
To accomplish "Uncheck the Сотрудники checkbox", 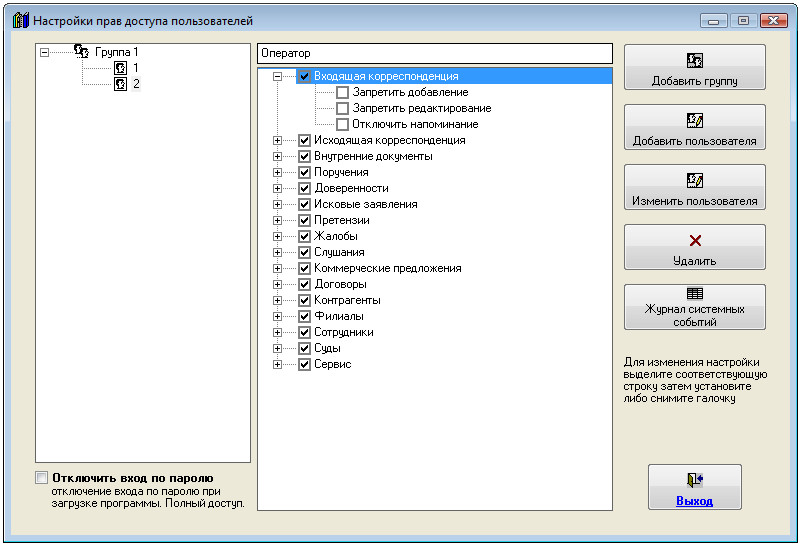I will 304,332.
